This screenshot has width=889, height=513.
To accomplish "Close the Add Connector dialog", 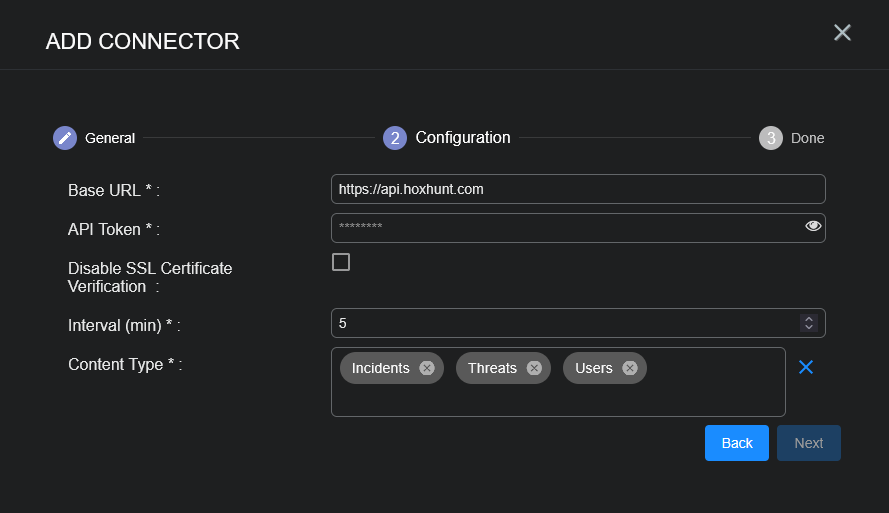I will [x=842, y=33].
